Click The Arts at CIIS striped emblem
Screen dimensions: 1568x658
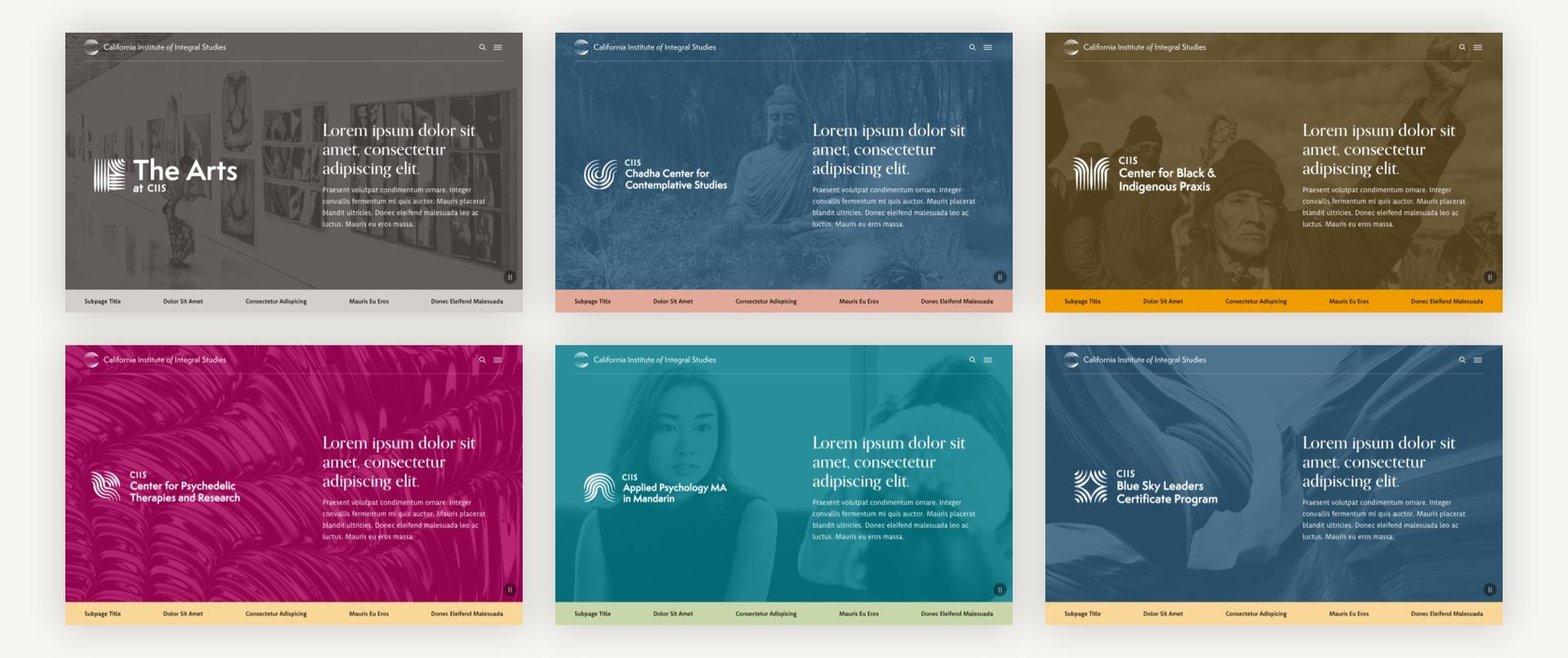click(109, 176)
